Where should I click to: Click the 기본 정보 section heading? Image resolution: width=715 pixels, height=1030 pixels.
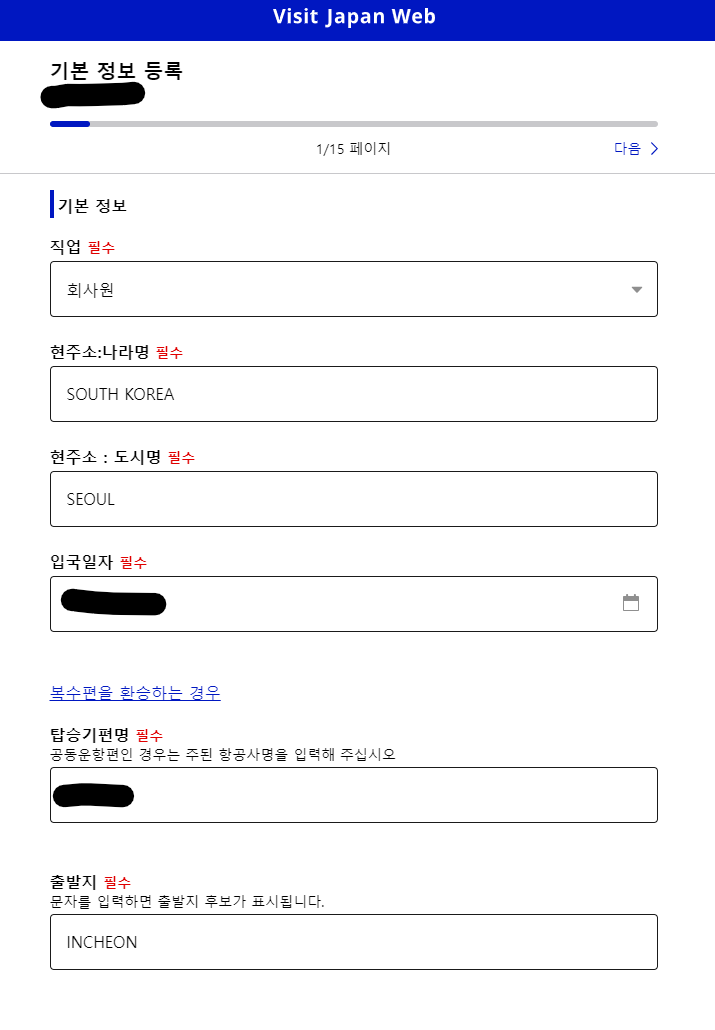(x=92, y=206)
